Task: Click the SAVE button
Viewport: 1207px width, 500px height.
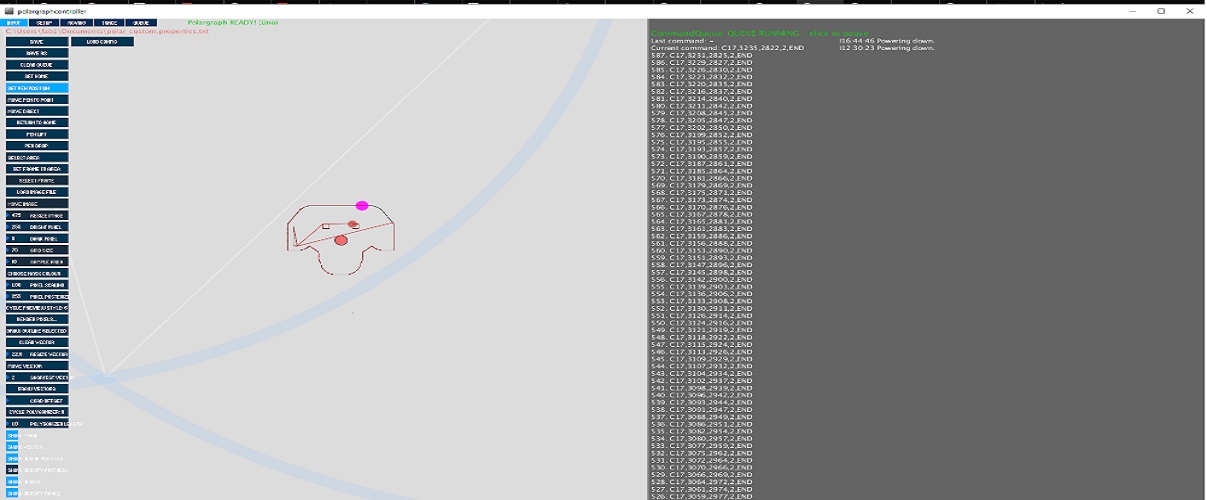Action: 37,42
